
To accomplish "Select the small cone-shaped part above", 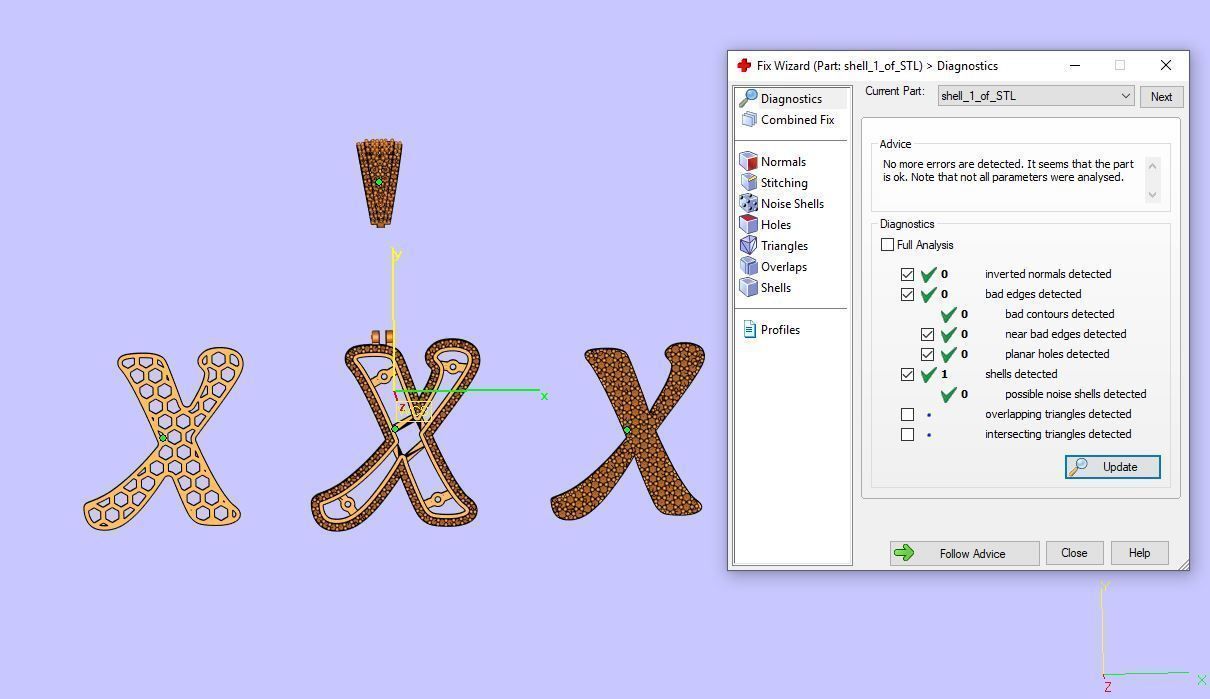I will pyautogui.click(x=379, y=182).
